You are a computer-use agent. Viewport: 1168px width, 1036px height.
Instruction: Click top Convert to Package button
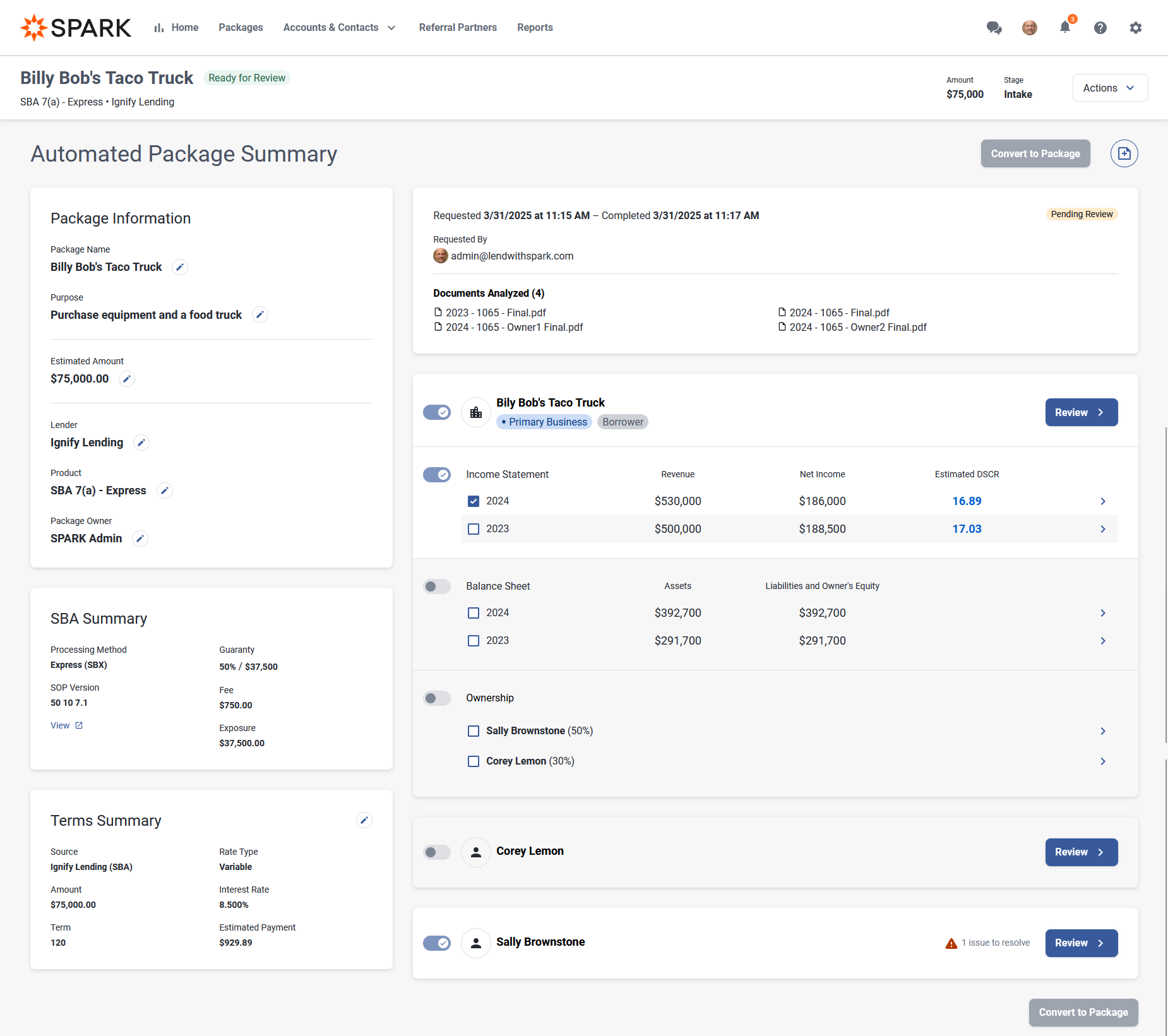pos(1035,153)
